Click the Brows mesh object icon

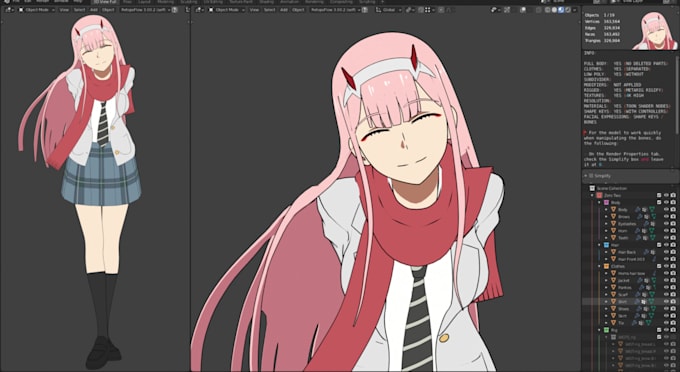[614, 216]
